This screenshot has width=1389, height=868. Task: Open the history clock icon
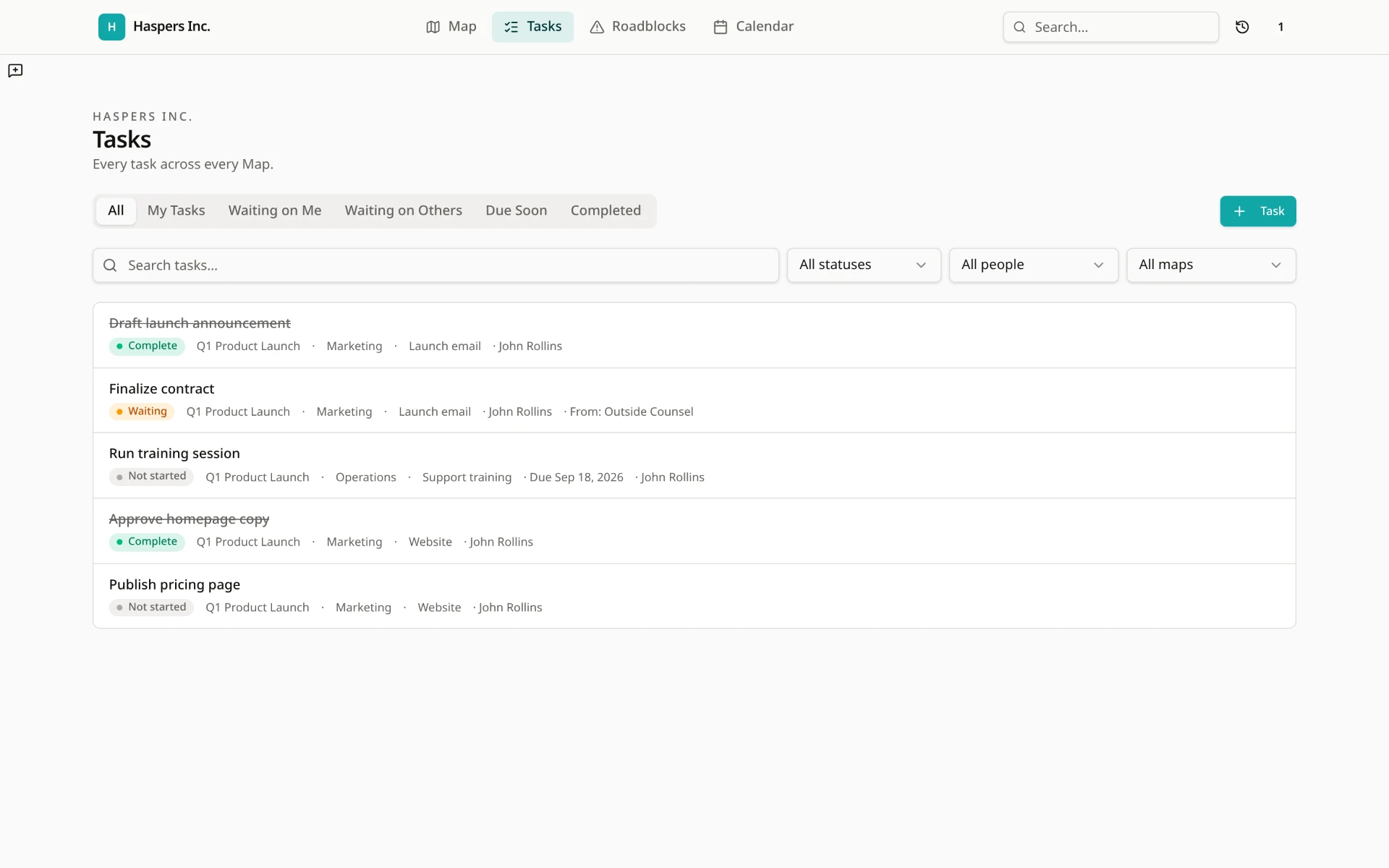pyautogui.click(x=1242, y=27)
